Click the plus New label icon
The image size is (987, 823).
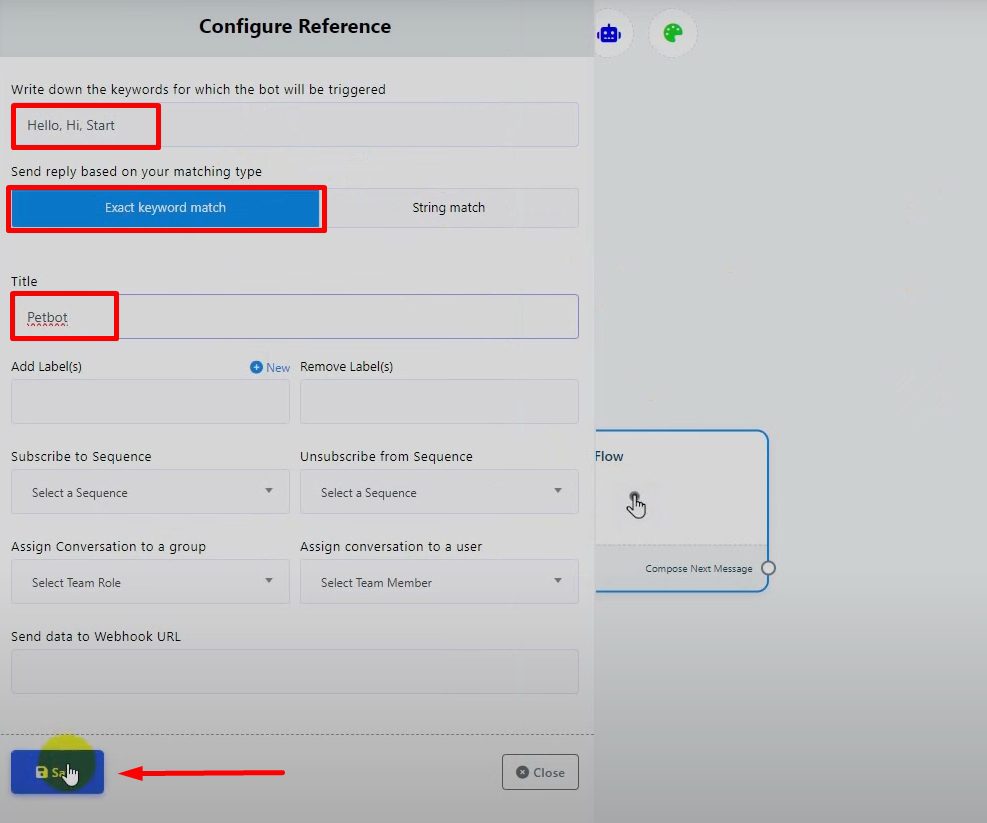click(x=256, y=367)
